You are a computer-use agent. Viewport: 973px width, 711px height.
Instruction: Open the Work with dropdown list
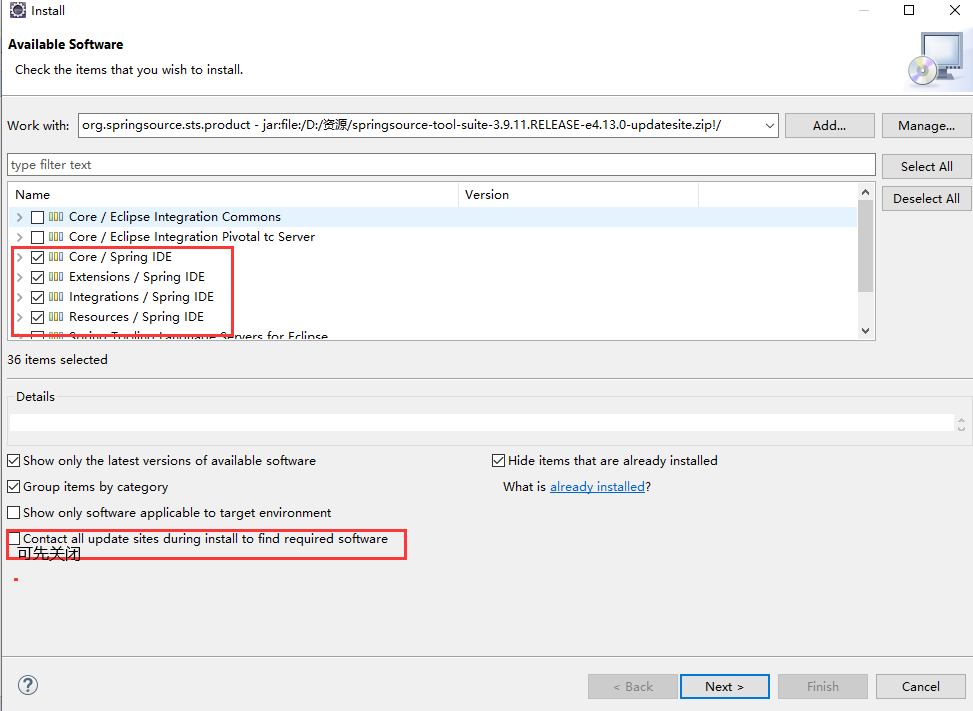[769, 125]
